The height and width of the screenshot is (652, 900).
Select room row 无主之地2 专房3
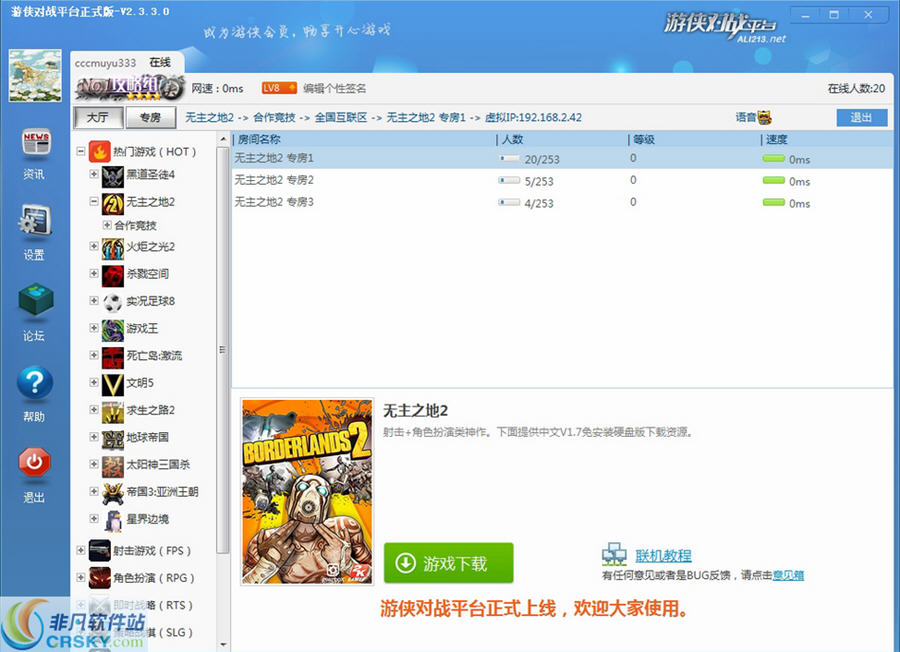[x=562, y=201]
